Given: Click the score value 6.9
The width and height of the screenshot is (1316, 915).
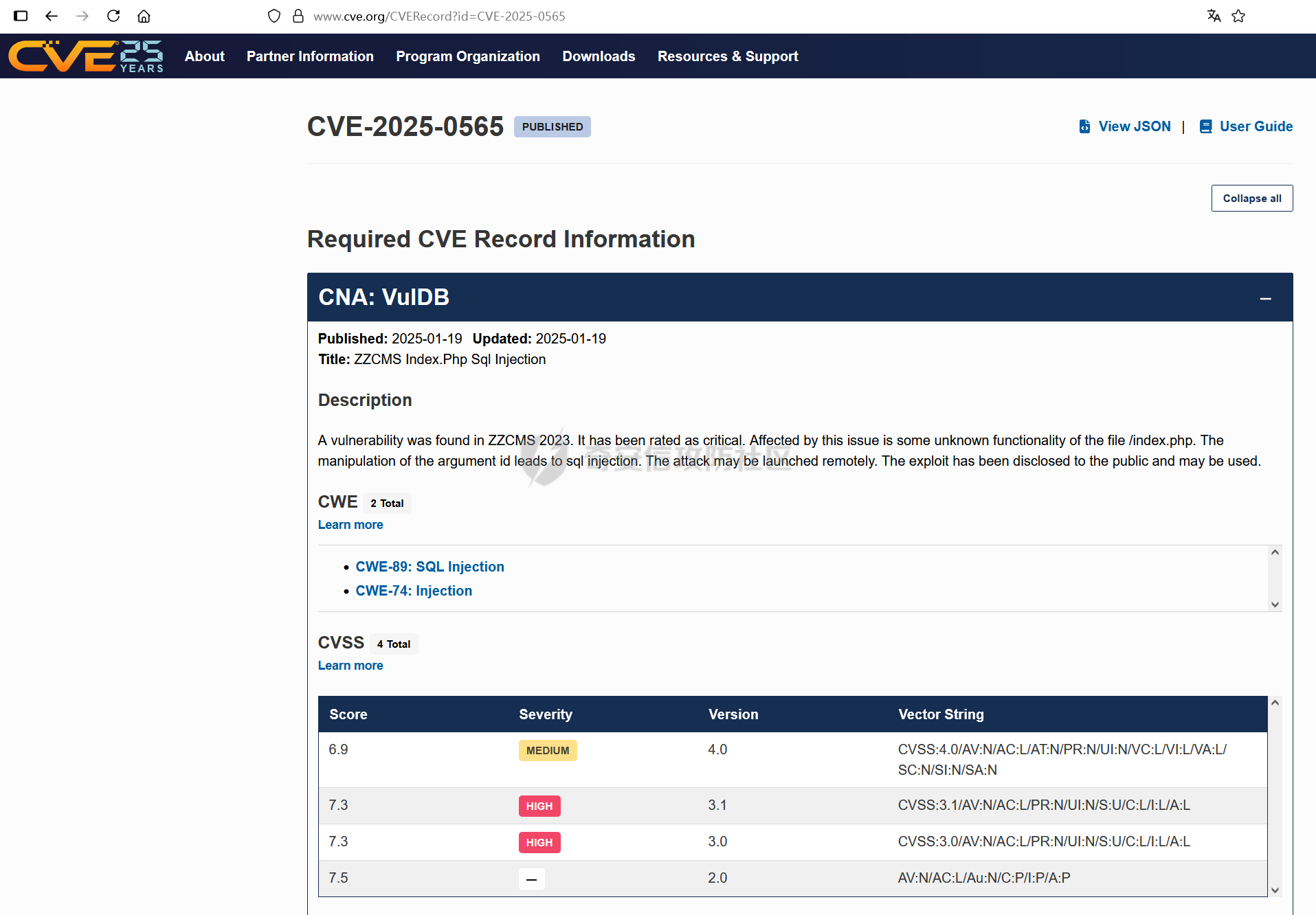Looking at the screenshot, I should 338,749.
